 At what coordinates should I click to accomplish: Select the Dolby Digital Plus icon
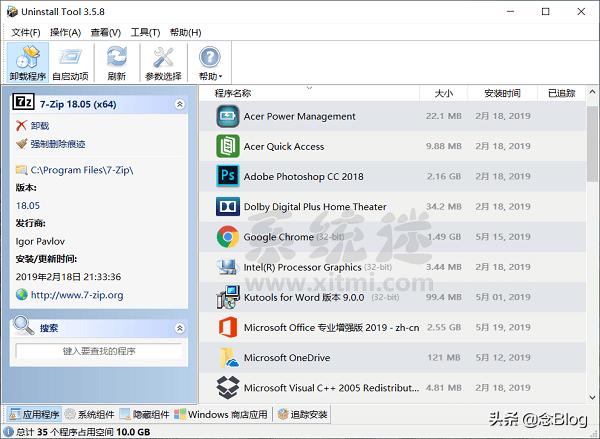[x=228, y=206]
